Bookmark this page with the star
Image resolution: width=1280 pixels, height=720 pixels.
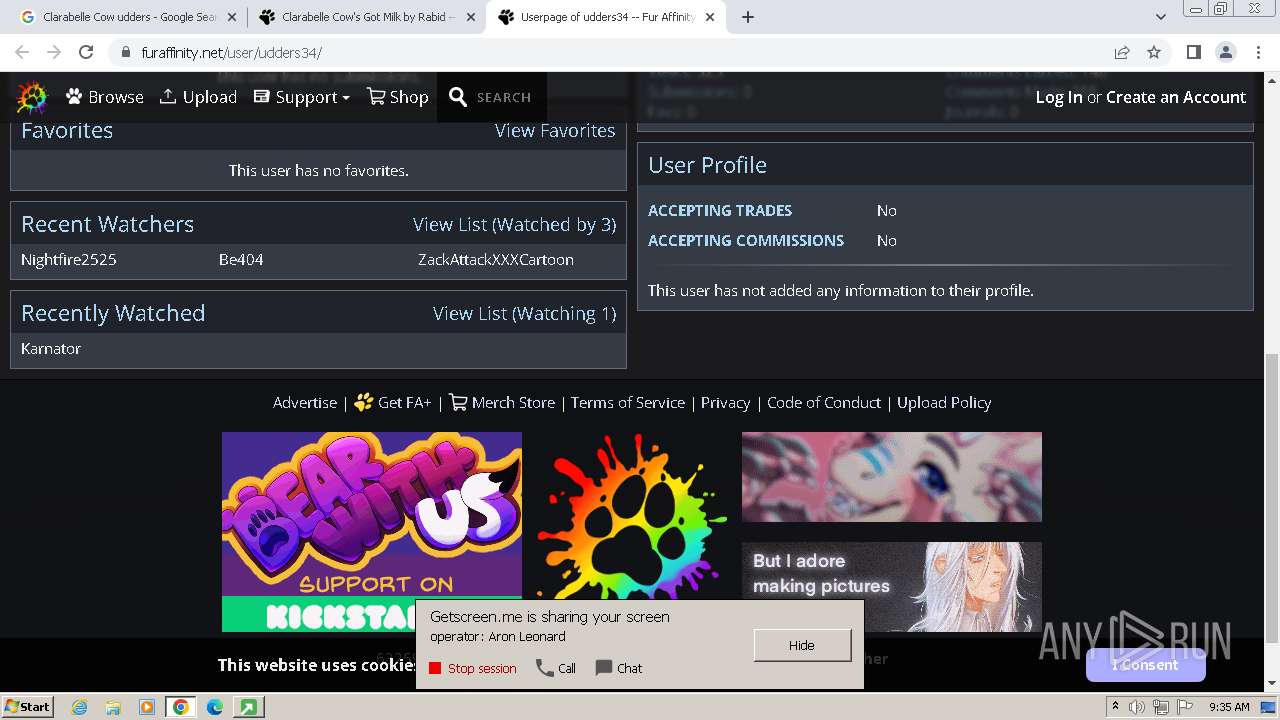coord(1154,52)
